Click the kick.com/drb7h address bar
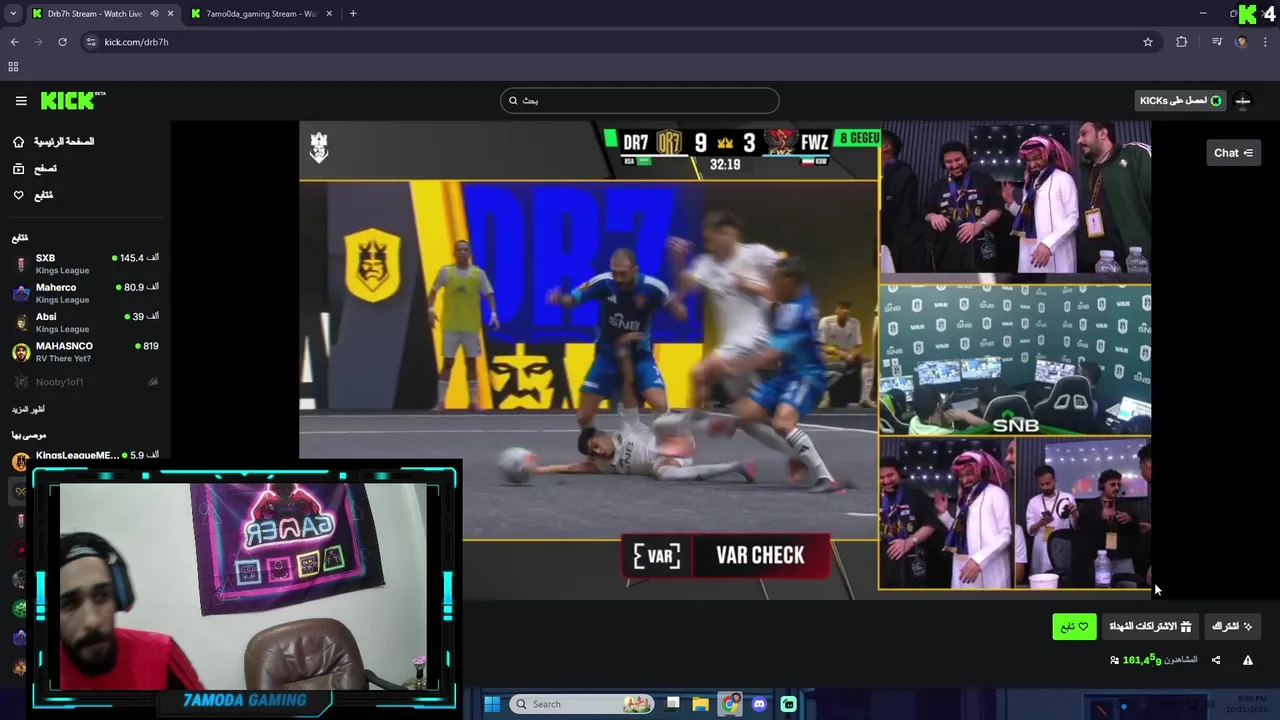The width and height of the screenshot is (1280, 720). tap(620, 42)
